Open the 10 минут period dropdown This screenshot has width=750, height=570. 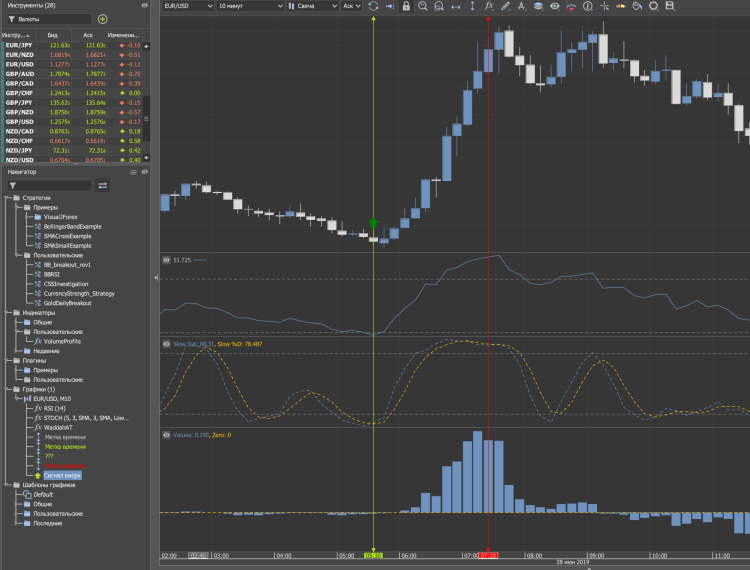click(250, 6)
